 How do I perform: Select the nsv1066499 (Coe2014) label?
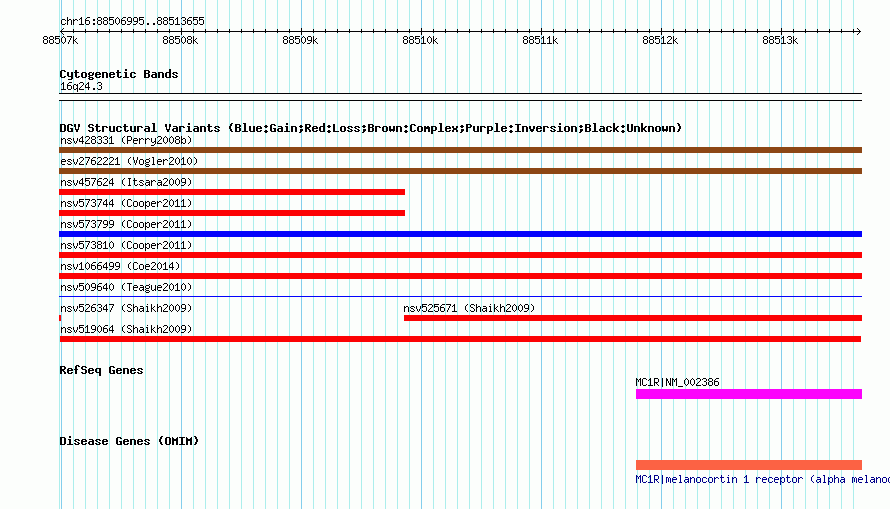[x=120, y=266]
